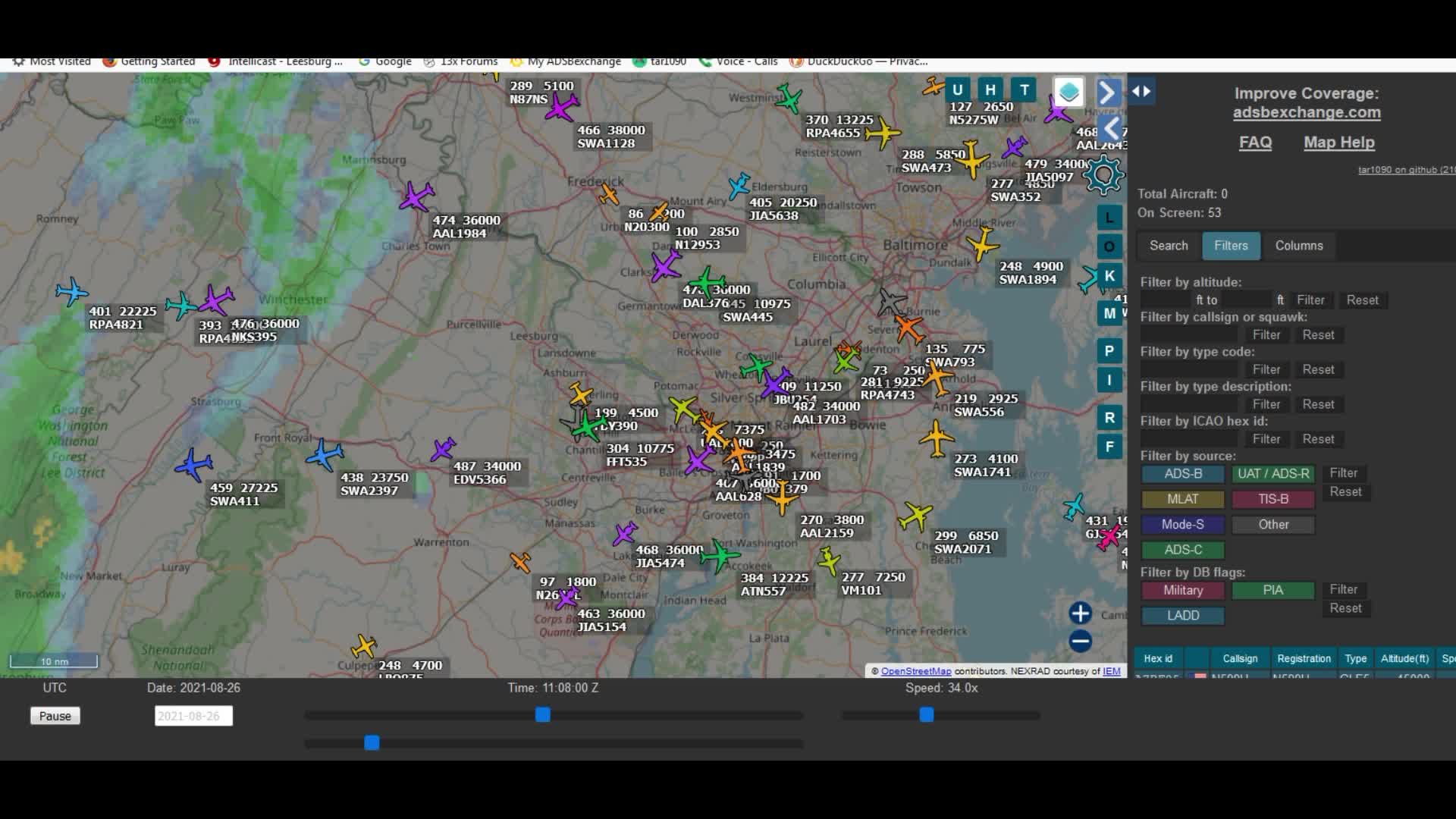Toggle the LADD DB flag filter

1183,616
